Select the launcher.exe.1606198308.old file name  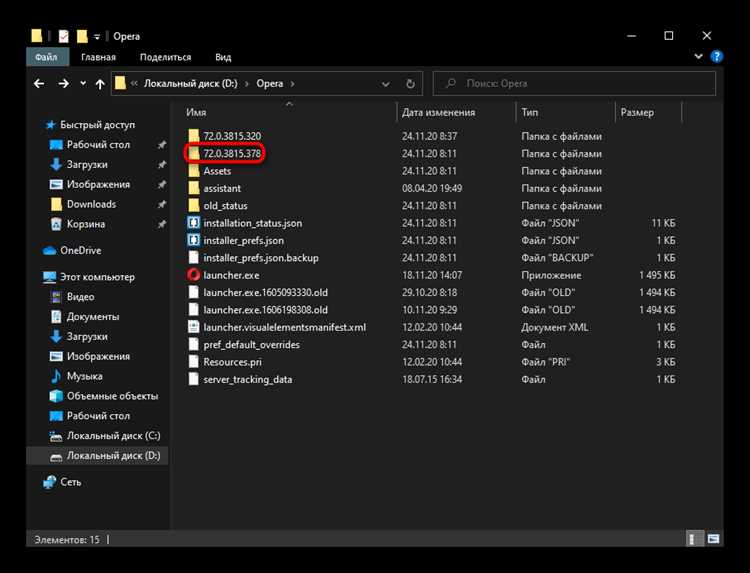click(265, 310)
